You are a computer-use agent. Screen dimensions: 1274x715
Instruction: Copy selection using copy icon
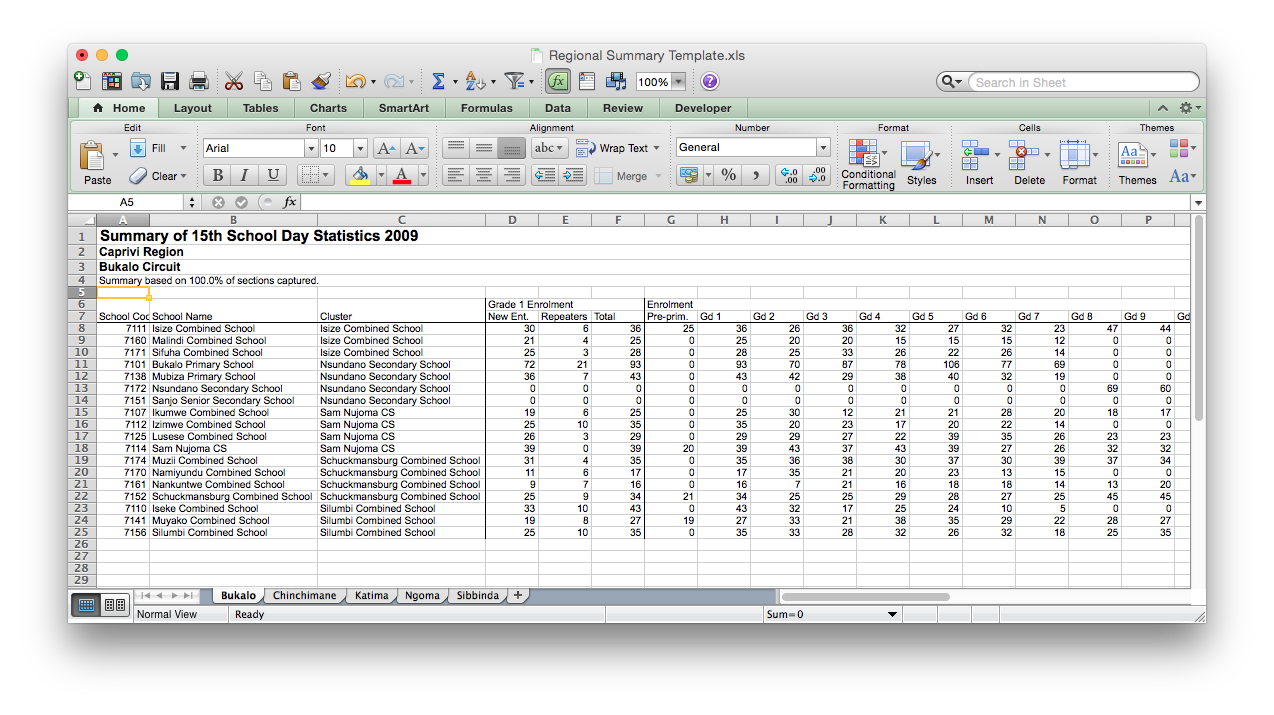click(263, 81)
